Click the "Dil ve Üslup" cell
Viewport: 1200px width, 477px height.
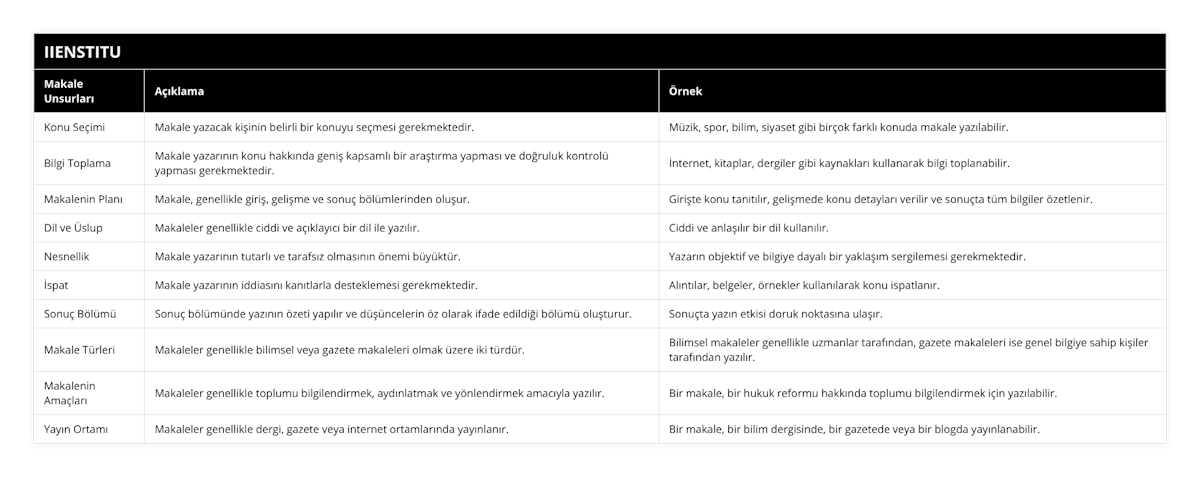point(73,228)
